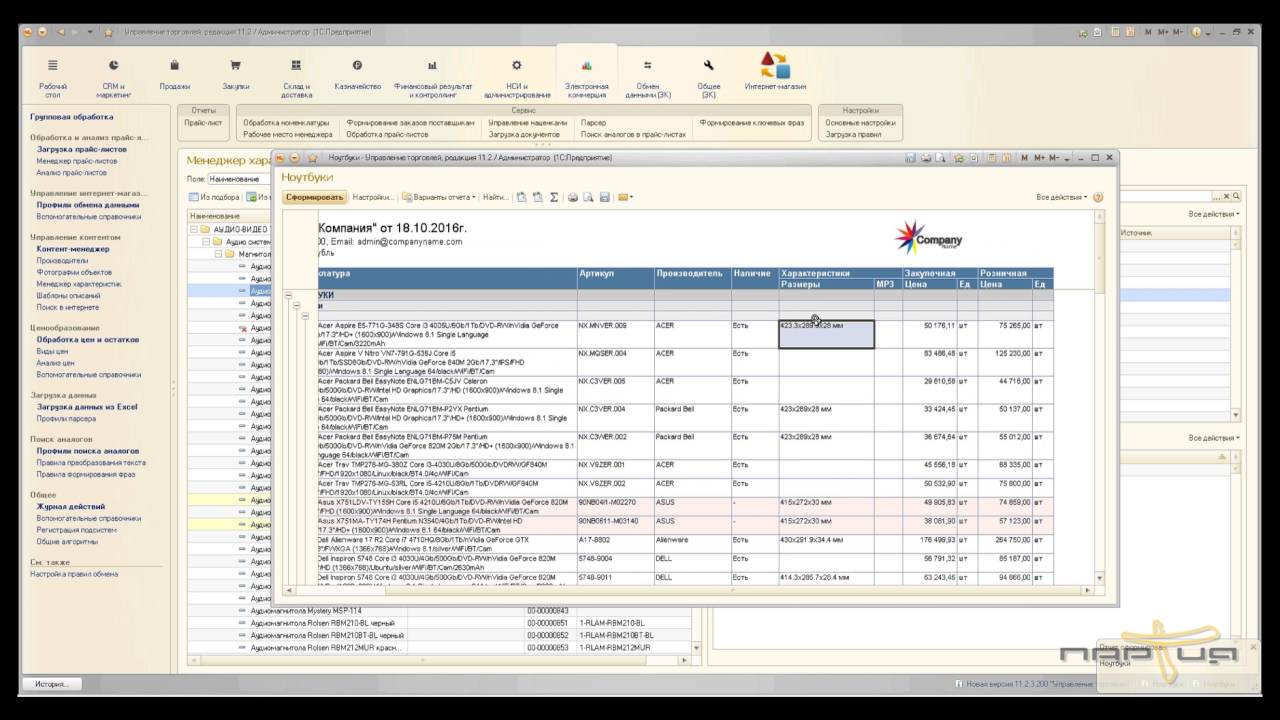Click the Найти... button in report toolbar

pos(496,197)
